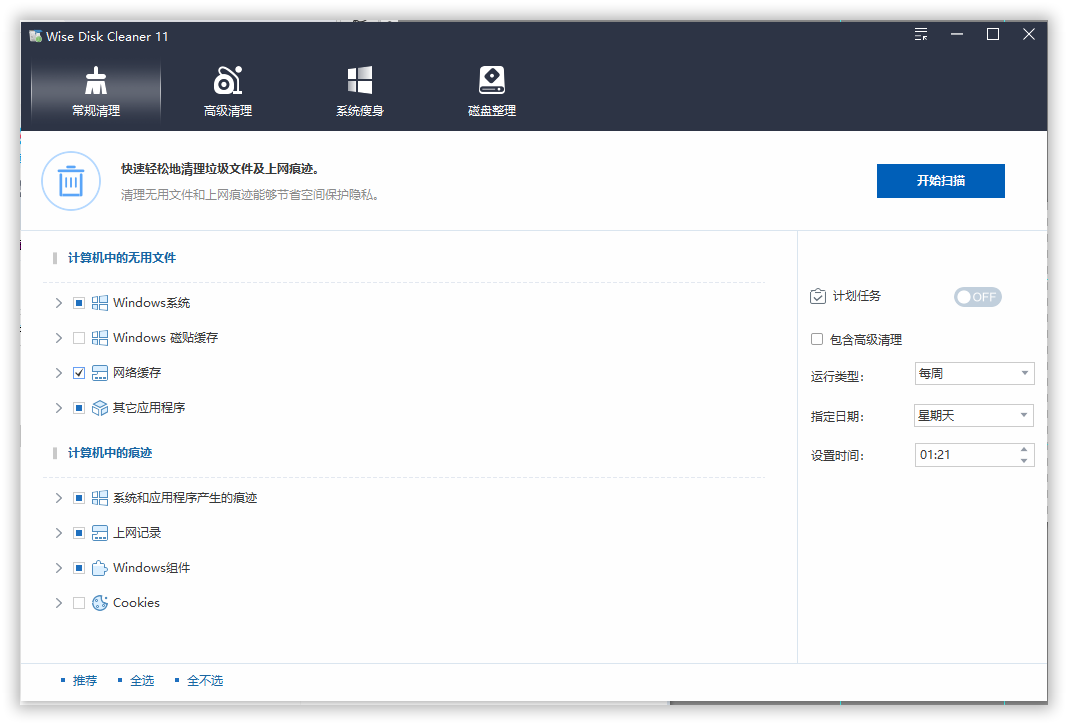Click the 推荐 link
The width and height of the screenshot is (1068, 725).
click(85, 681)
